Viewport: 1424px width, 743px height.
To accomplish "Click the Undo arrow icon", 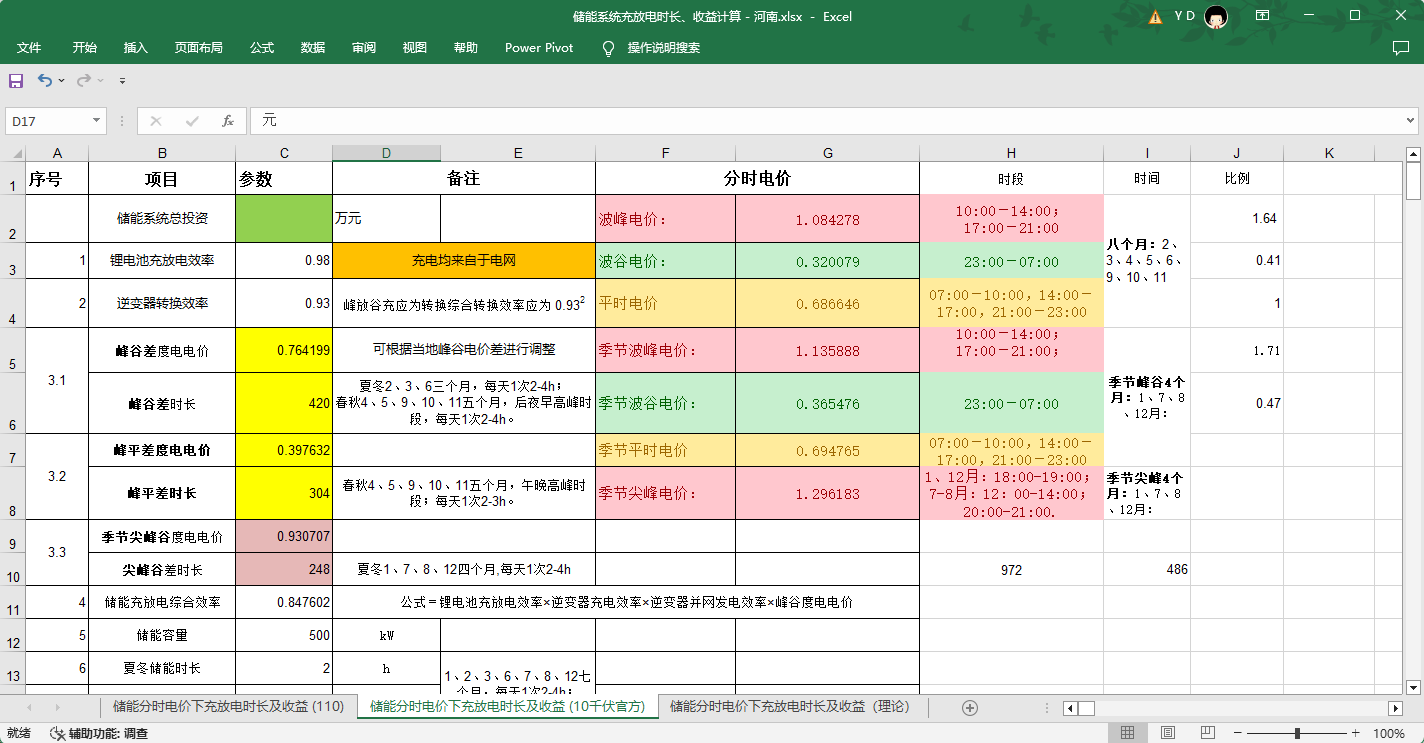I will 45,80.
